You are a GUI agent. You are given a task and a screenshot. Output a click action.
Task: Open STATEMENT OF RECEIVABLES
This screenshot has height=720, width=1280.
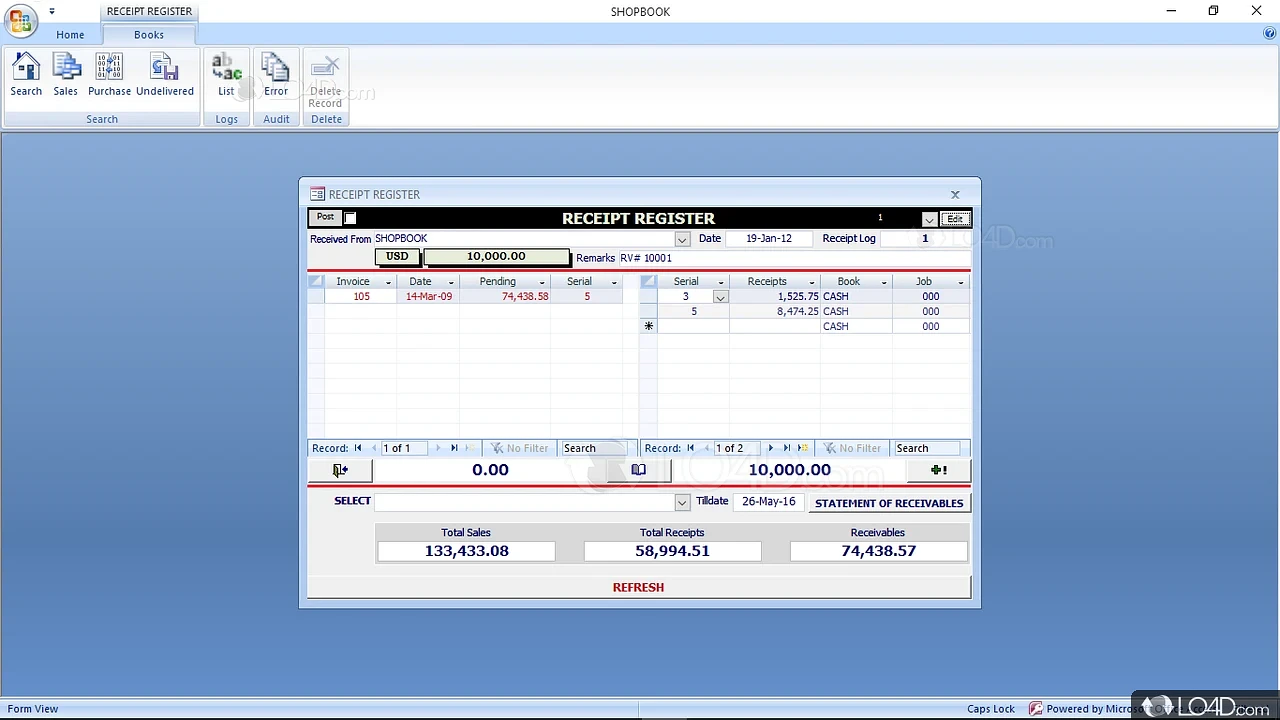(889, 503)
